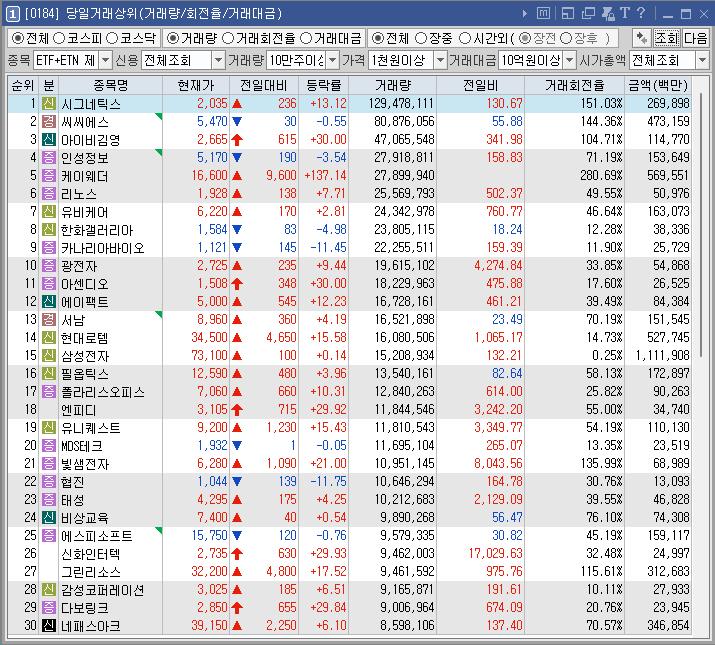Click the 신 badge on the 에이팩트 row
Screen dimensions: 715x645
(x=49, y=302)
